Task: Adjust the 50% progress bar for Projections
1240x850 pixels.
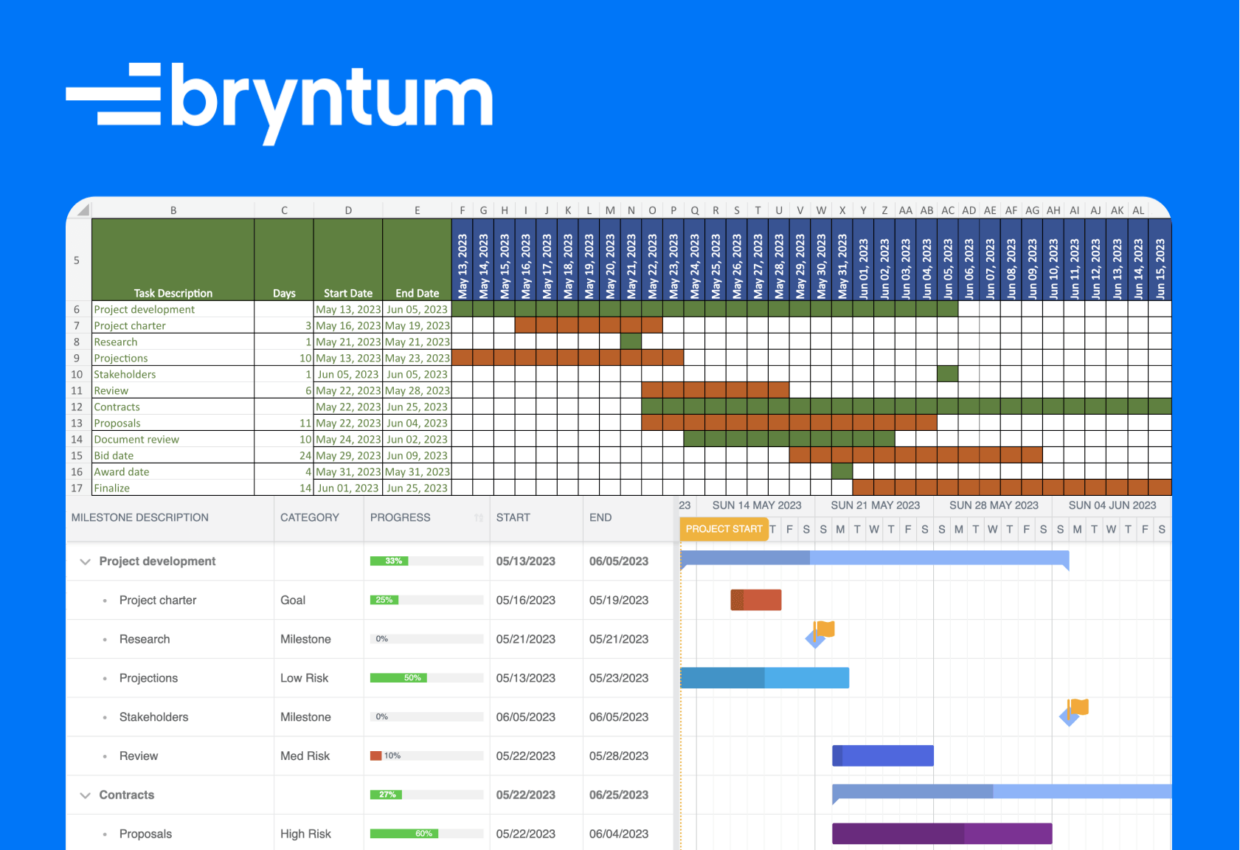Action: [414, 677]
